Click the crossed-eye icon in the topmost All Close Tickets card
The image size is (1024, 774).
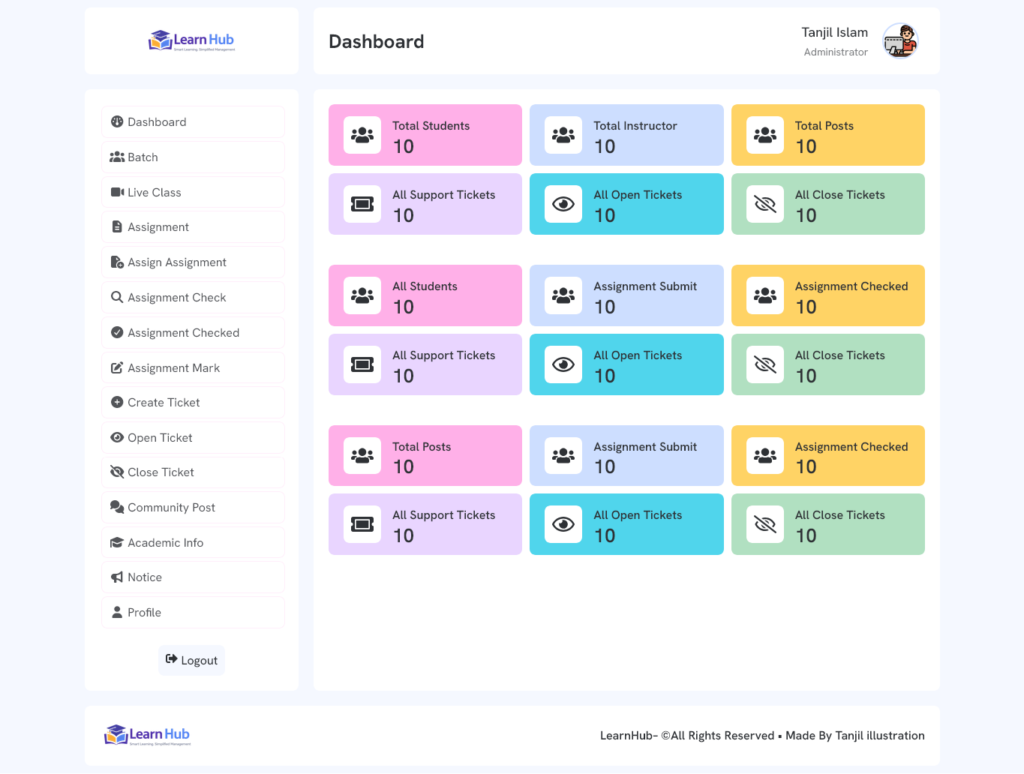pyautogui.click(x=765, y=204)
